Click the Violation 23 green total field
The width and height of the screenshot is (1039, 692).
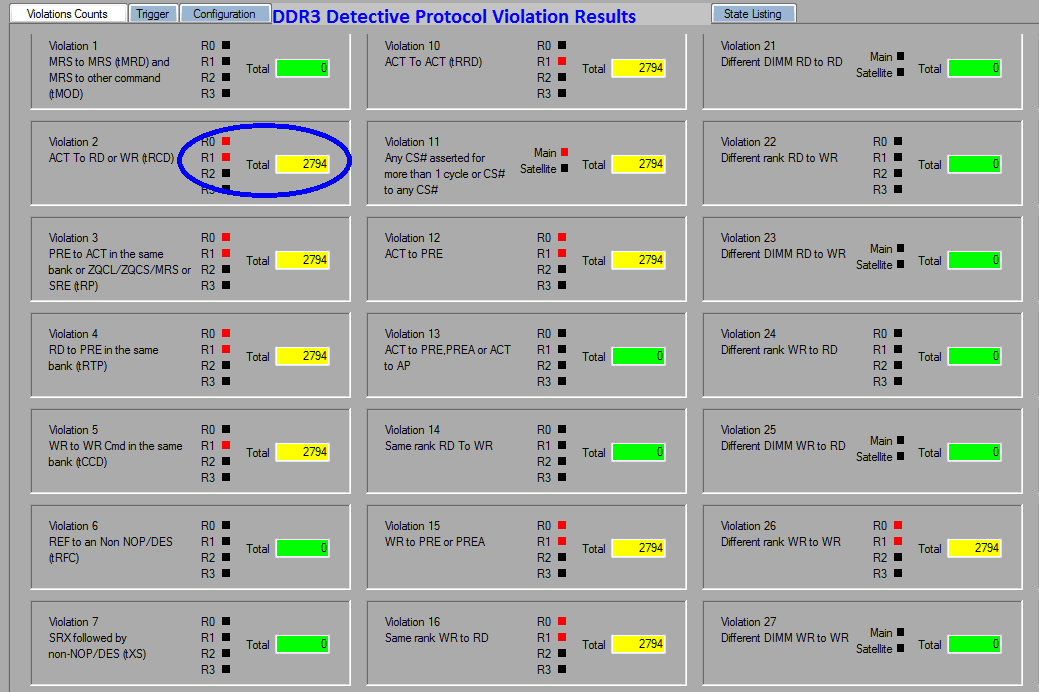(975, 260)
